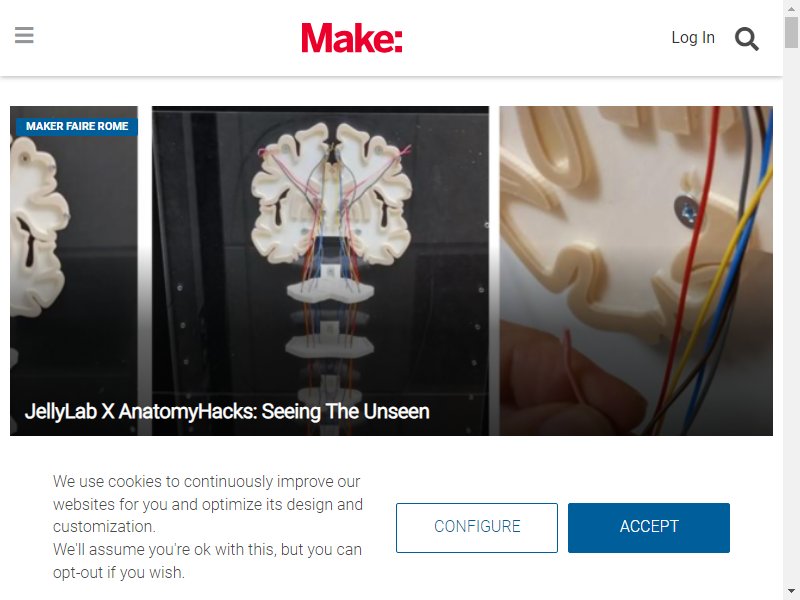Open the hamburger navigation menu

point(24,35)
